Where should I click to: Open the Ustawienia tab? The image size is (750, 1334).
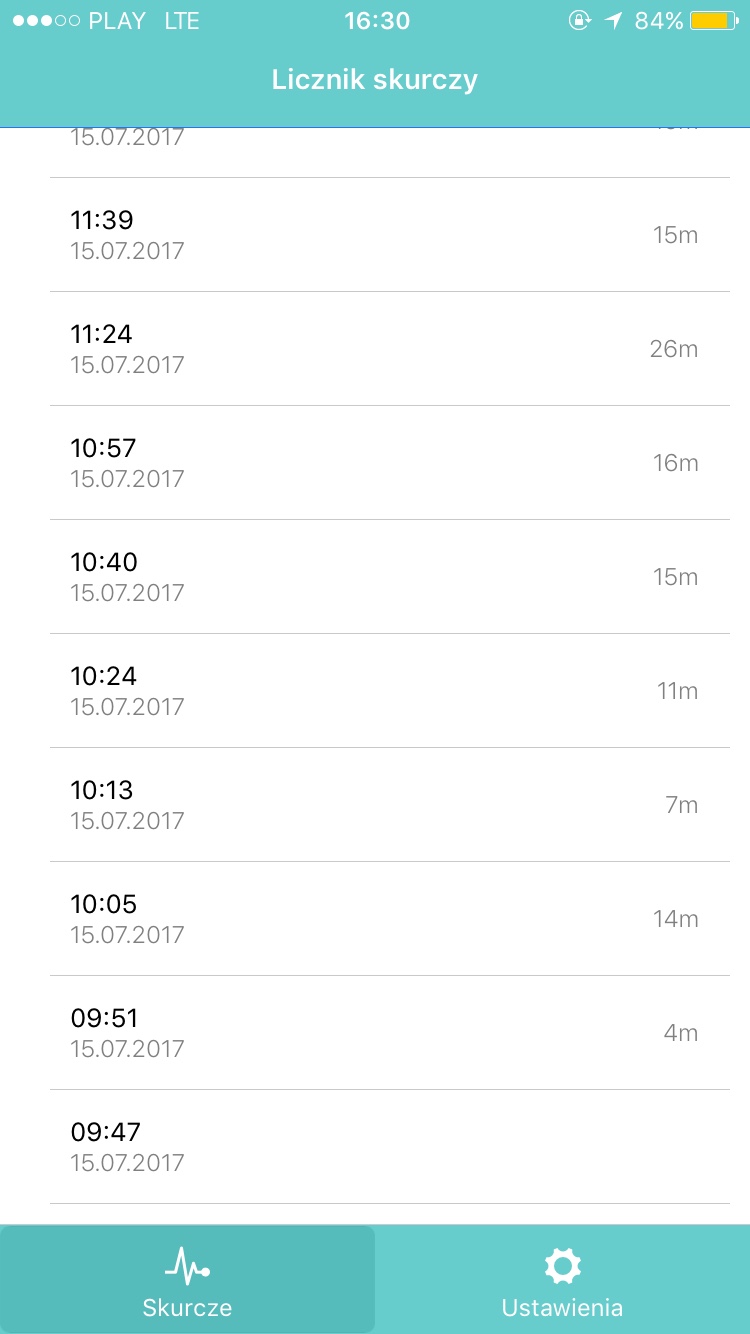562,1280
